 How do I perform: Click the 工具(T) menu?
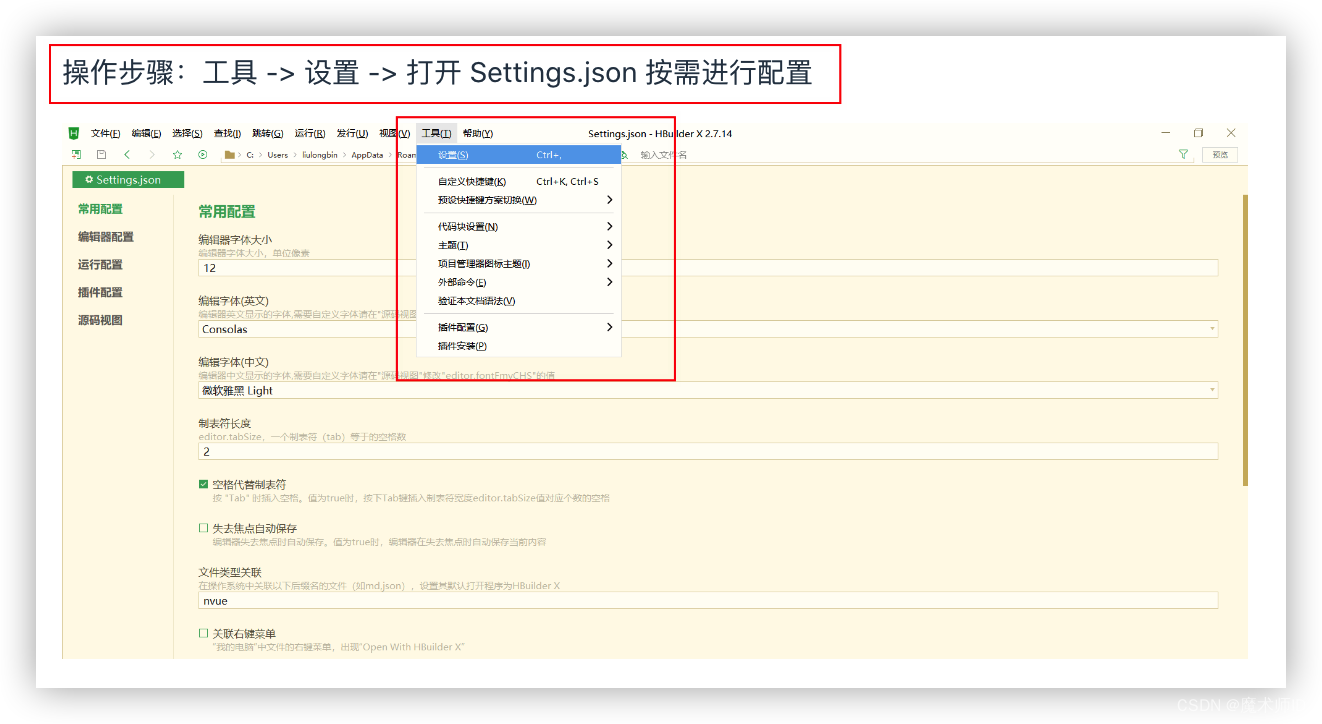tap(436, 133)
